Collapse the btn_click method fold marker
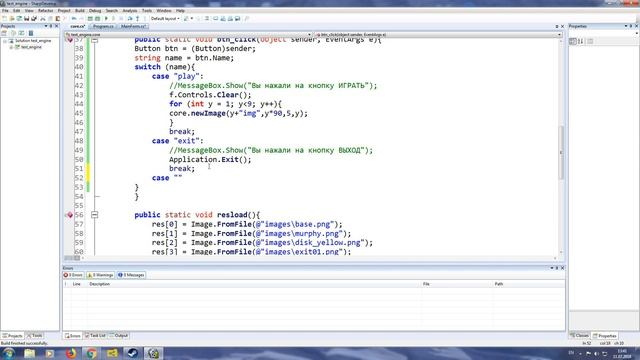 pos(94,40)
